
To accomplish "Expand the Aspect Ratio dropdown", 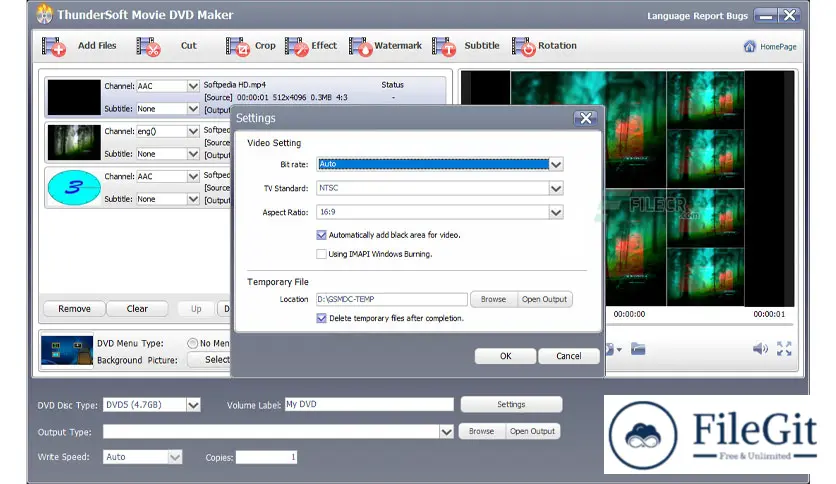I will click(556, 212).
